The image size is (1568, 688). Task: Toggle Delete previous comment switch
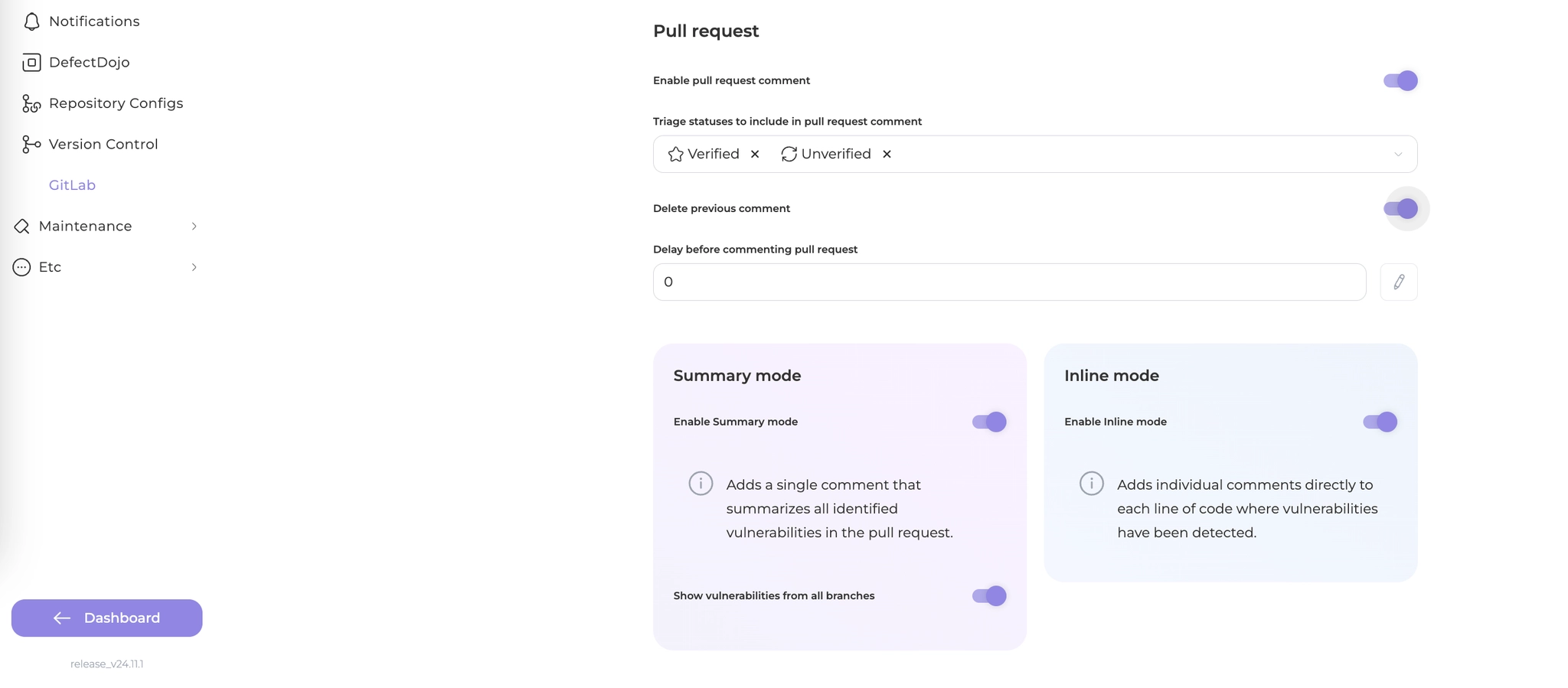(x=1400, y=209)
